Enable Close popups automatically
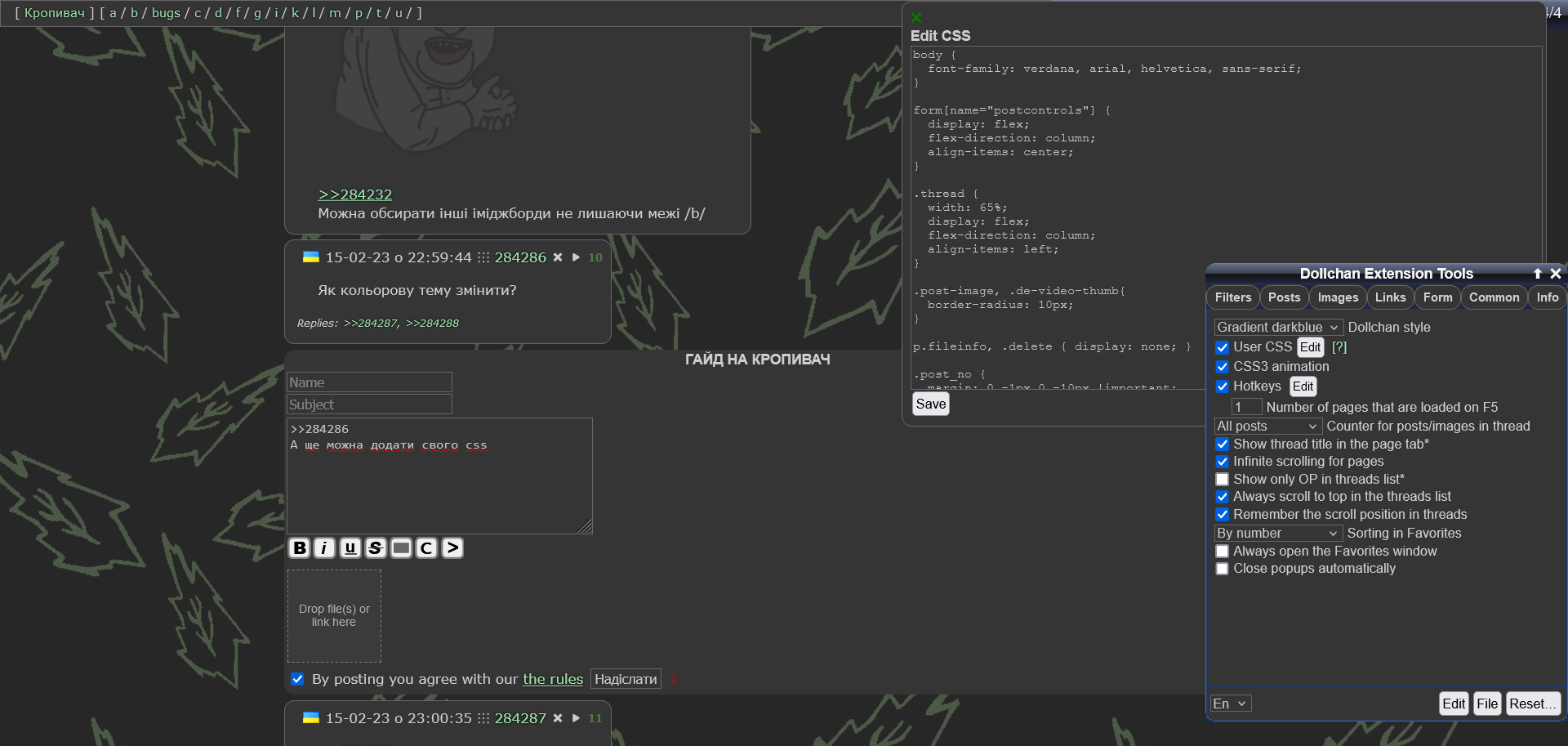Screen dimensions: 1568x746 (x=1223, y=569)
